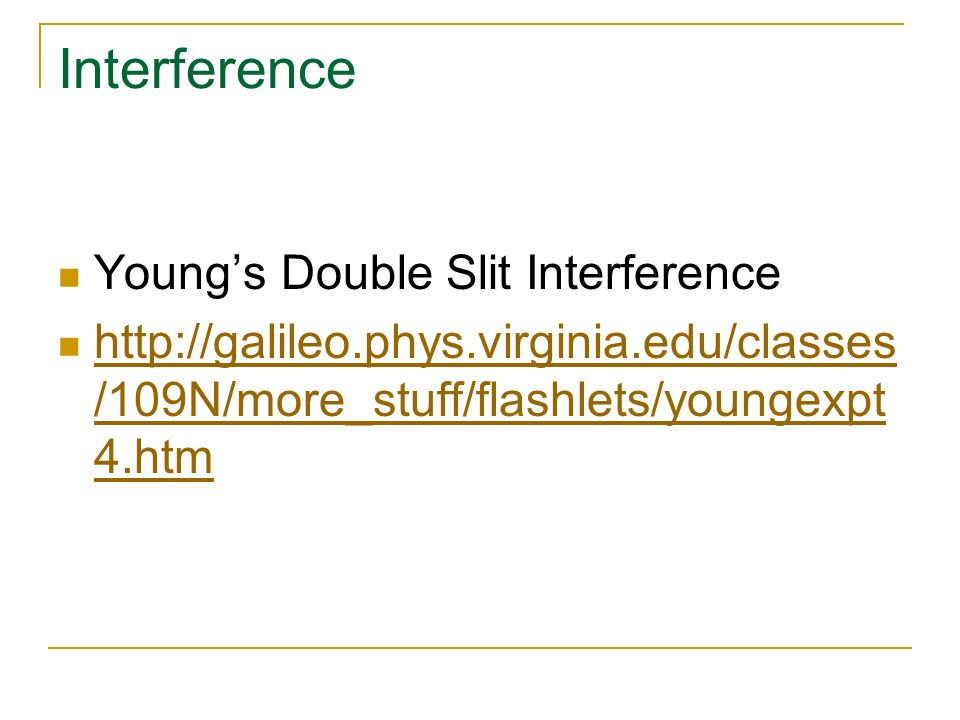960x720 pixels.
Task: Click the gold vertical bar left of the title
Action: pyautogui.click(x=40, y=56)
